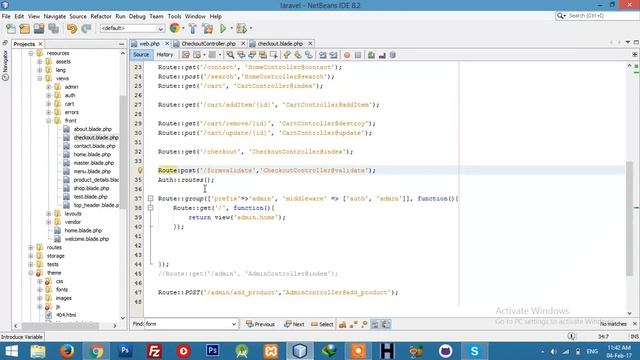
Task: Switch to checkout.blade.php editor tab
Action: tap(280, 43)
